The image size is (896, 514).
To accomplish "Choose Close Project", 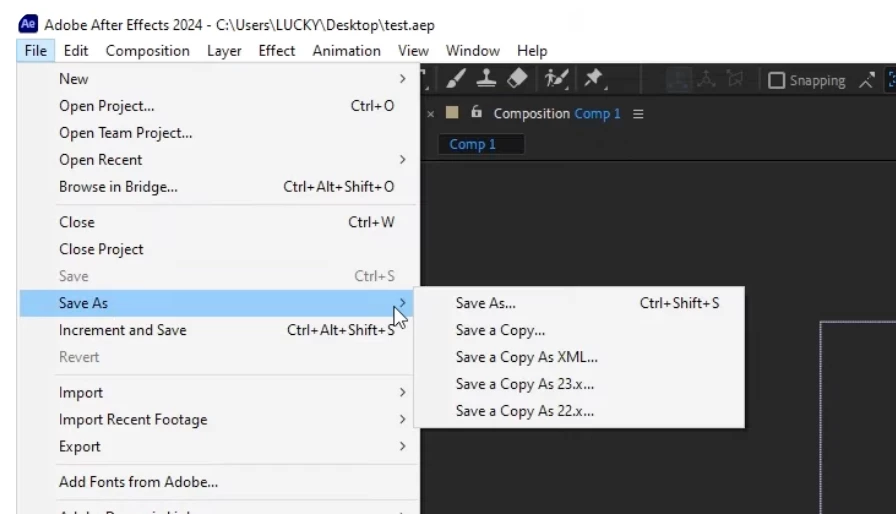I will click(218, 249).
